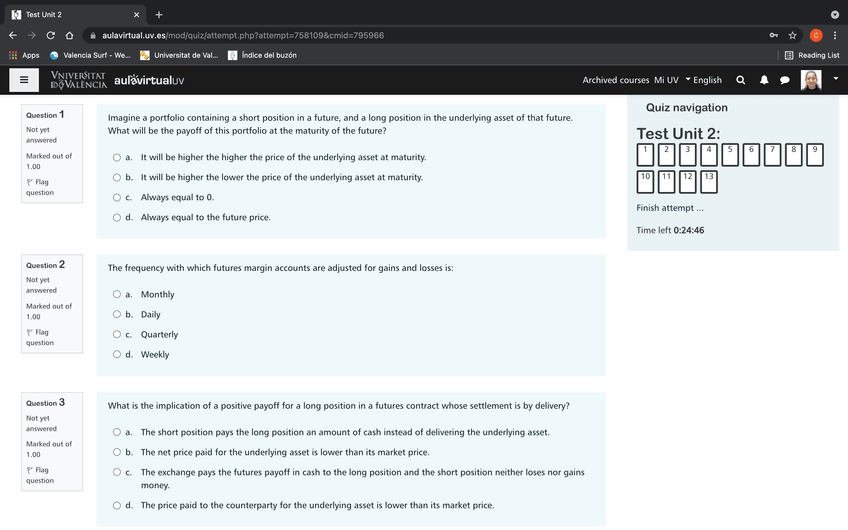Reload the page in browser

tap(51, 35)
